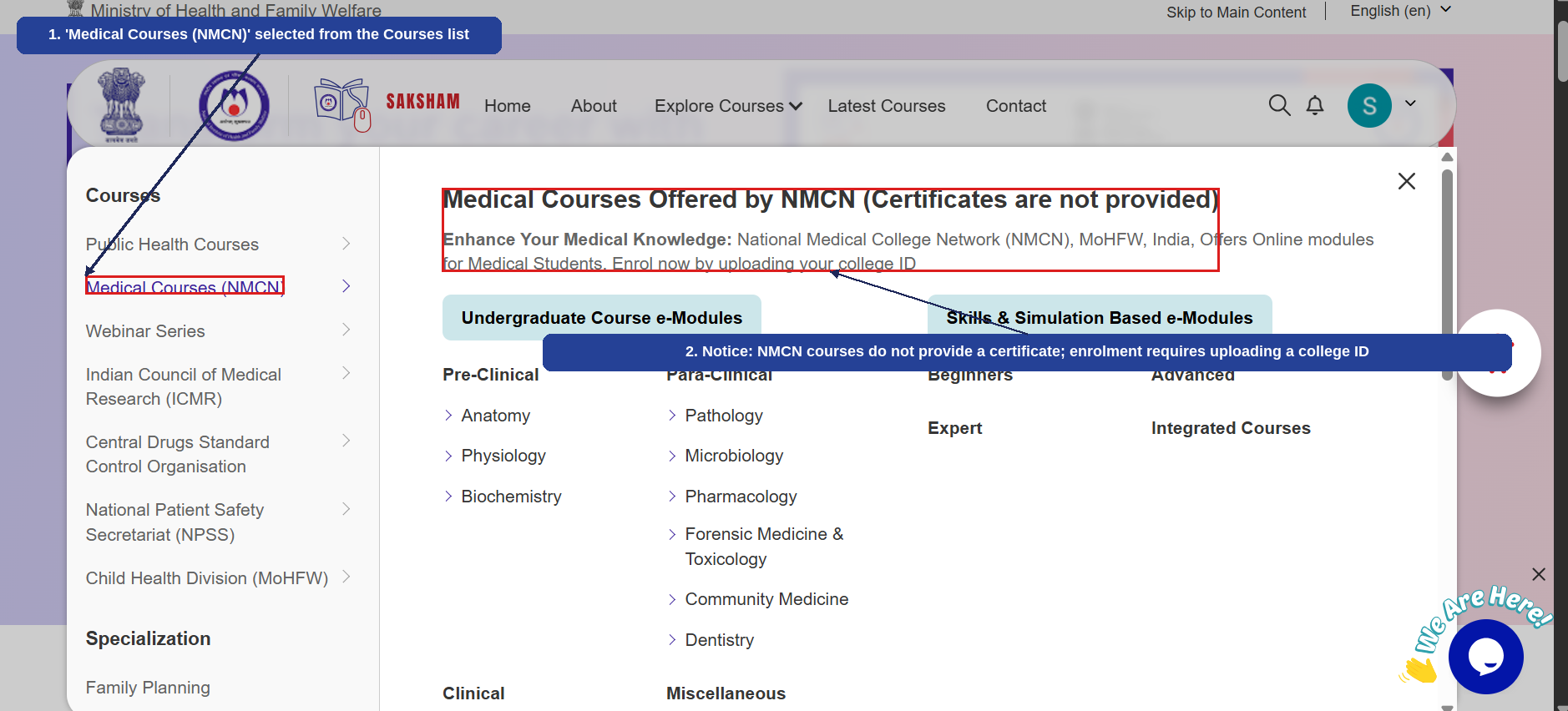Open Indian Council of Medical Research (ICMR)

coord(184,386)
